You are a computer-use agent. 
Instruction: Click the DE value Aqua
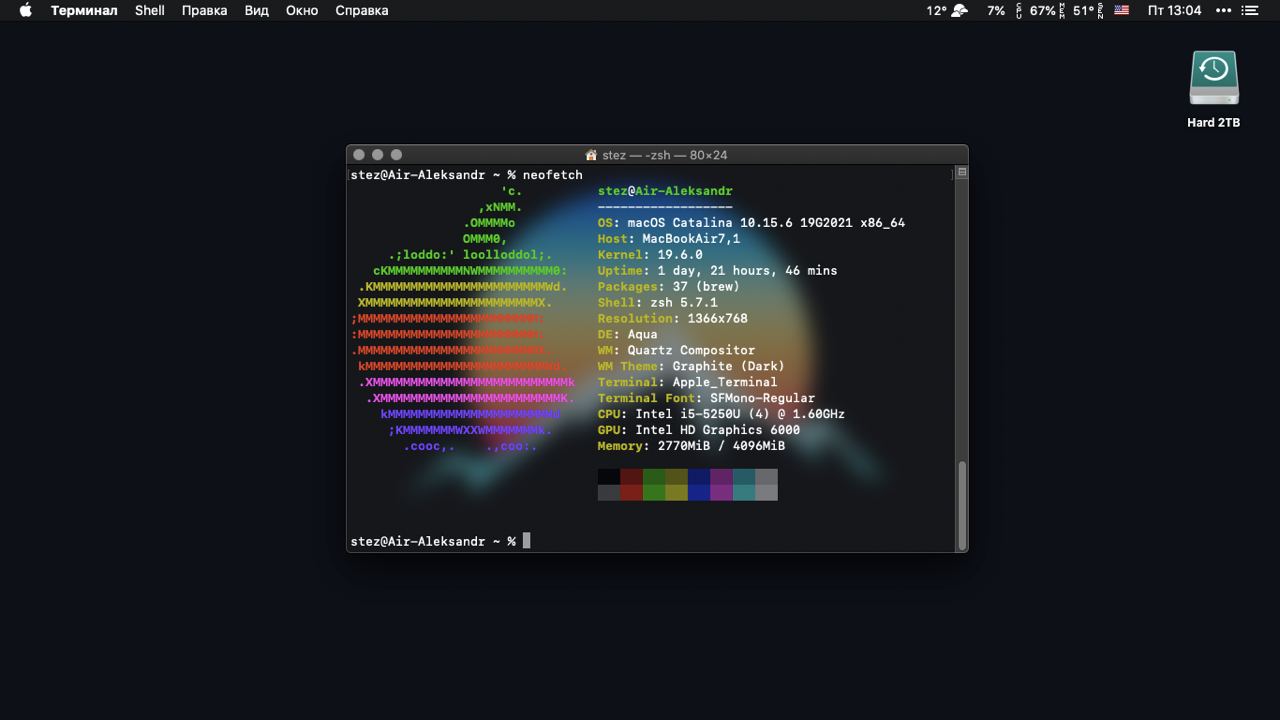642,335
